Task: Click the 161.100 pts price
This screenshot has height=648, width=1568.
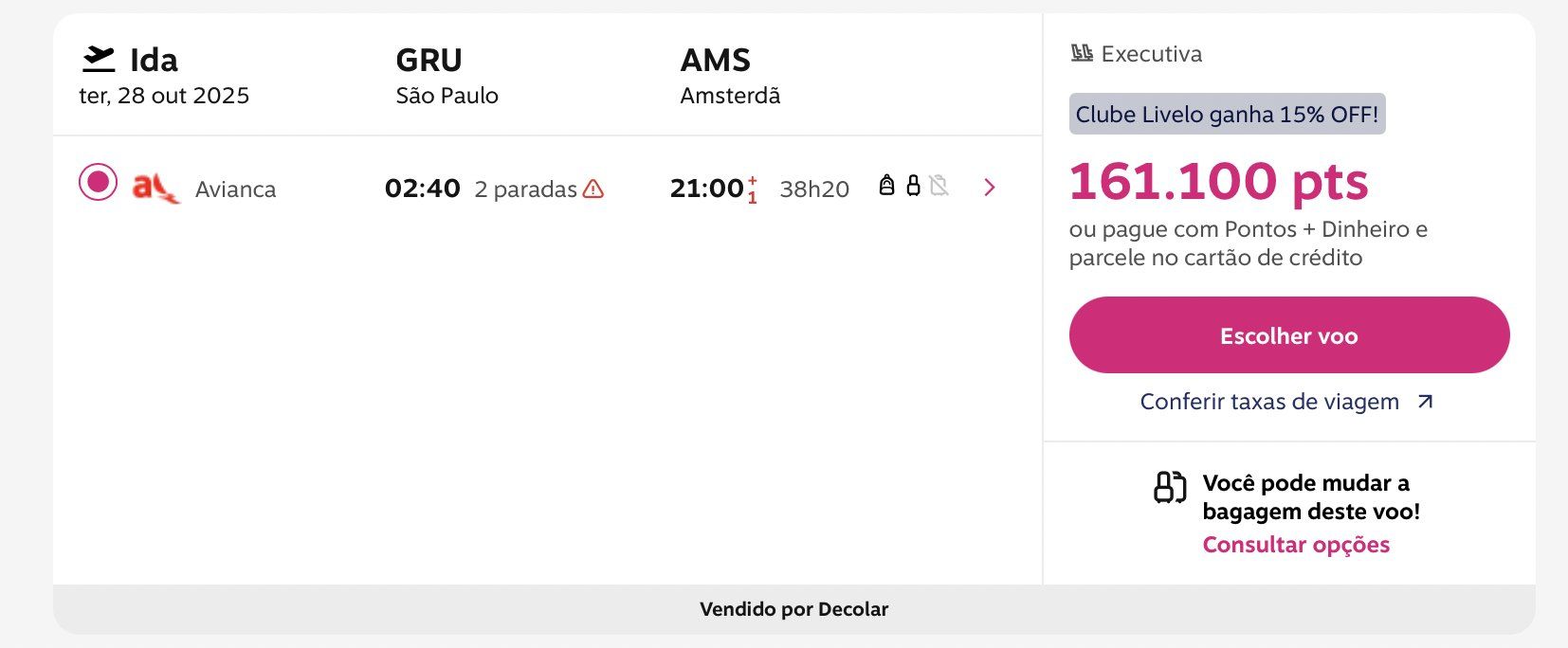Action: click(x=1219, y=181)
